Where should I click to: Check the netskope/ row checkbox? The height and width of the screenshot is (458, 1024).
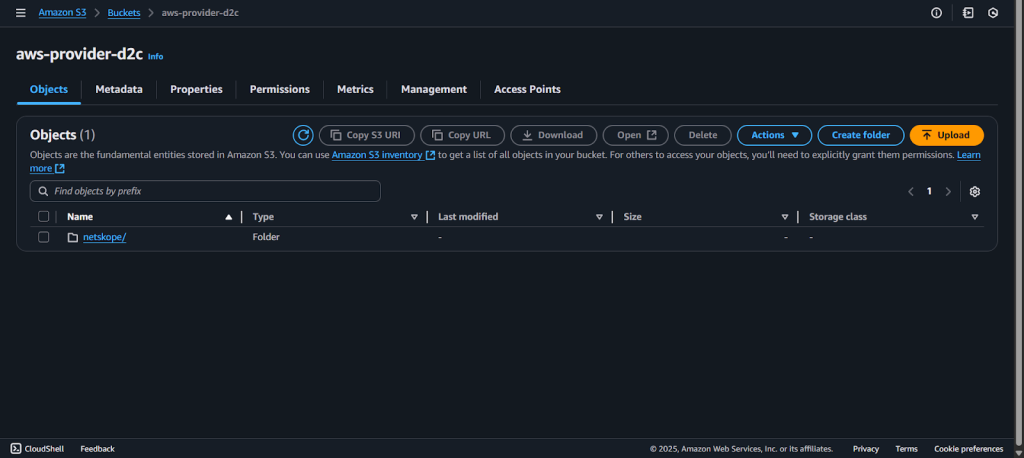43,237
